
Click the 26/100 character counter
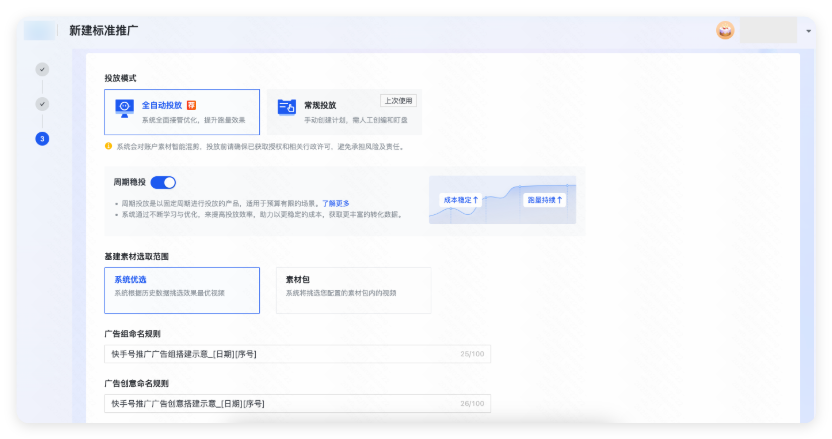point(472,403)
